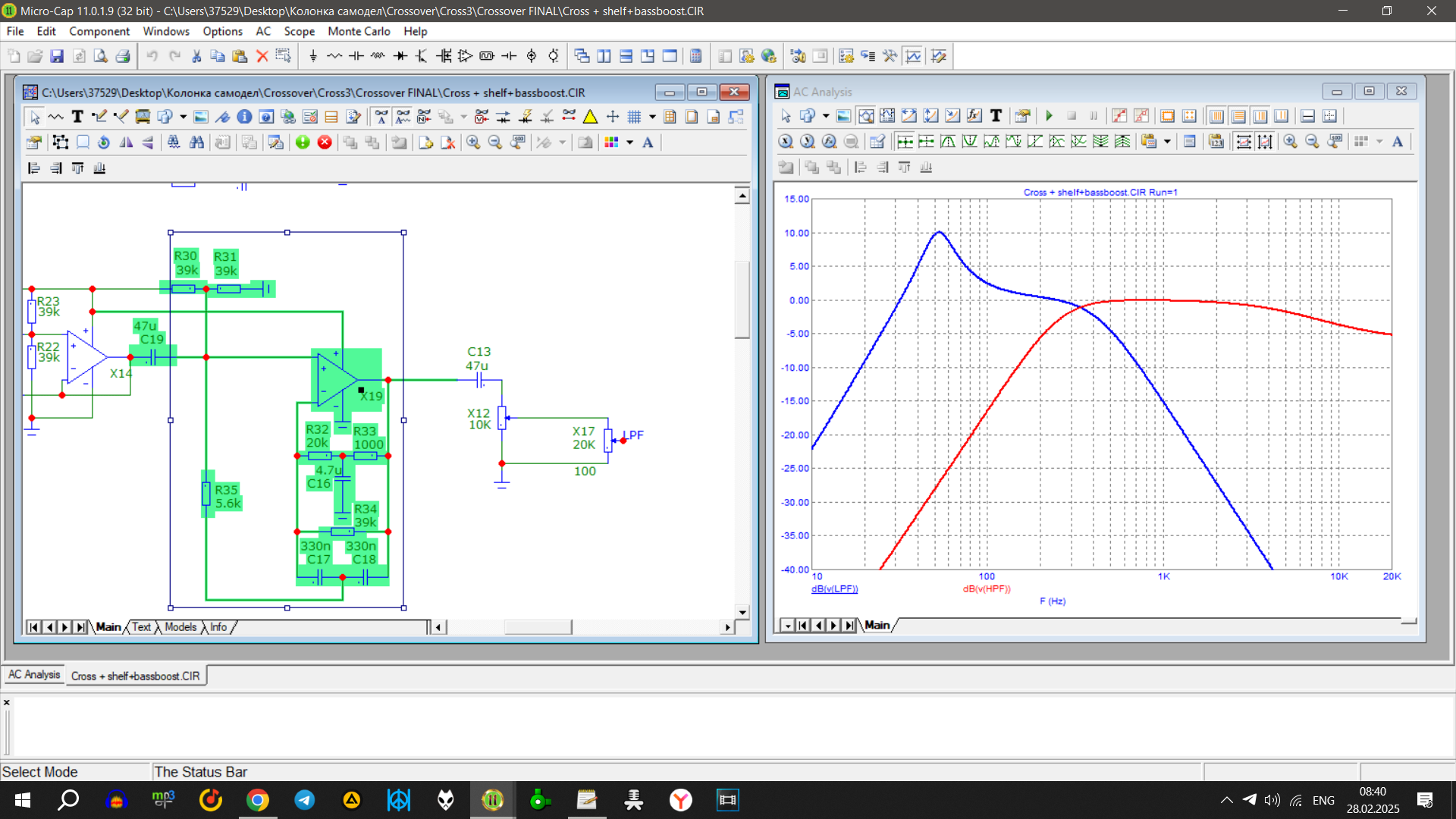Open the Monte Carlo menu
Screen dimensions: 1456x819
pyautogui.click(x=359, y=31)
